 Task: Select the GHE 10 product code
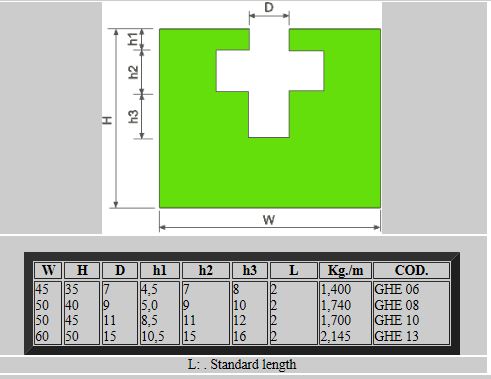tap(397, 320)
